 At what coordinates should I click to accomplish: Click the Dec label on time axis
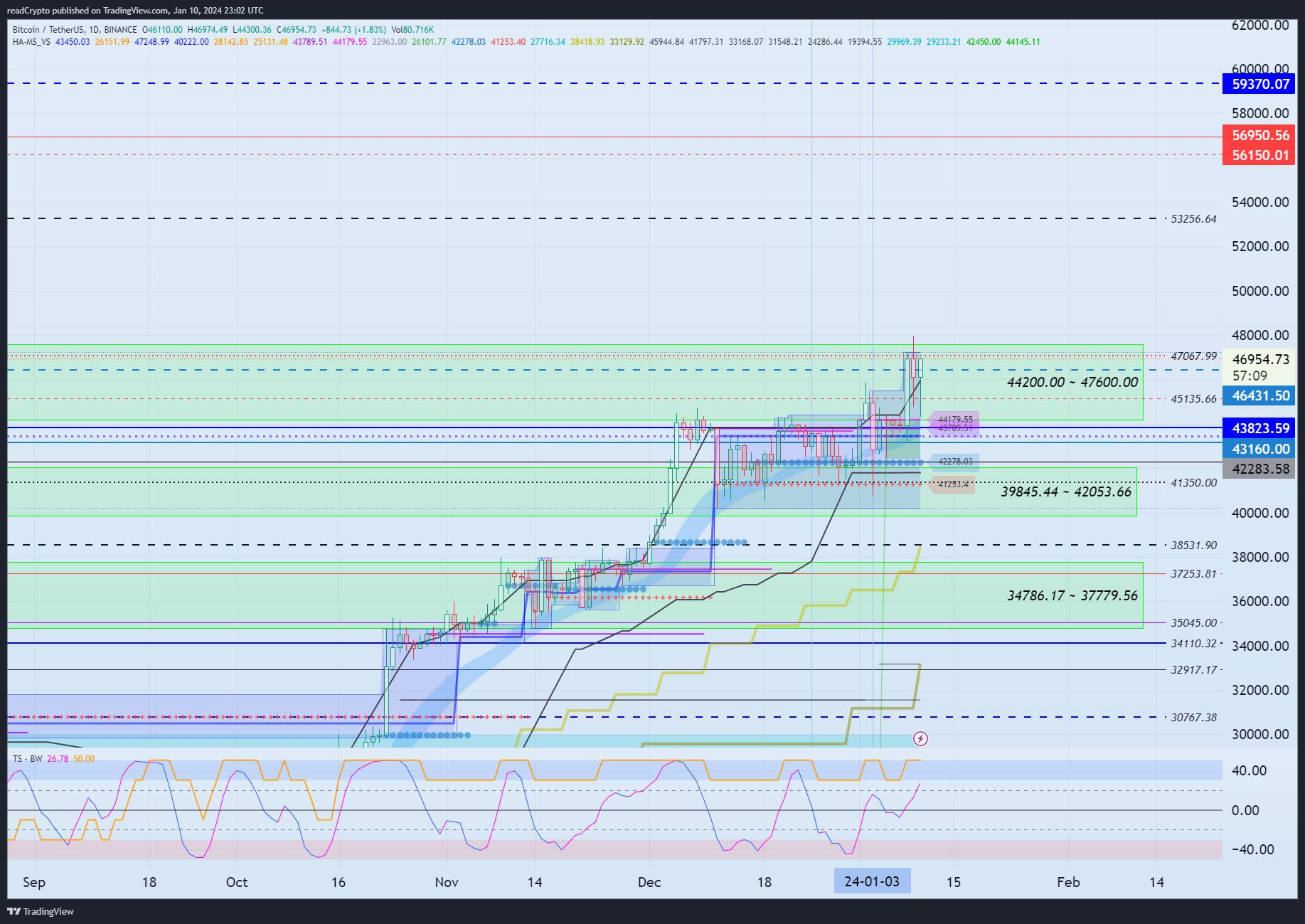coord(649,882)
